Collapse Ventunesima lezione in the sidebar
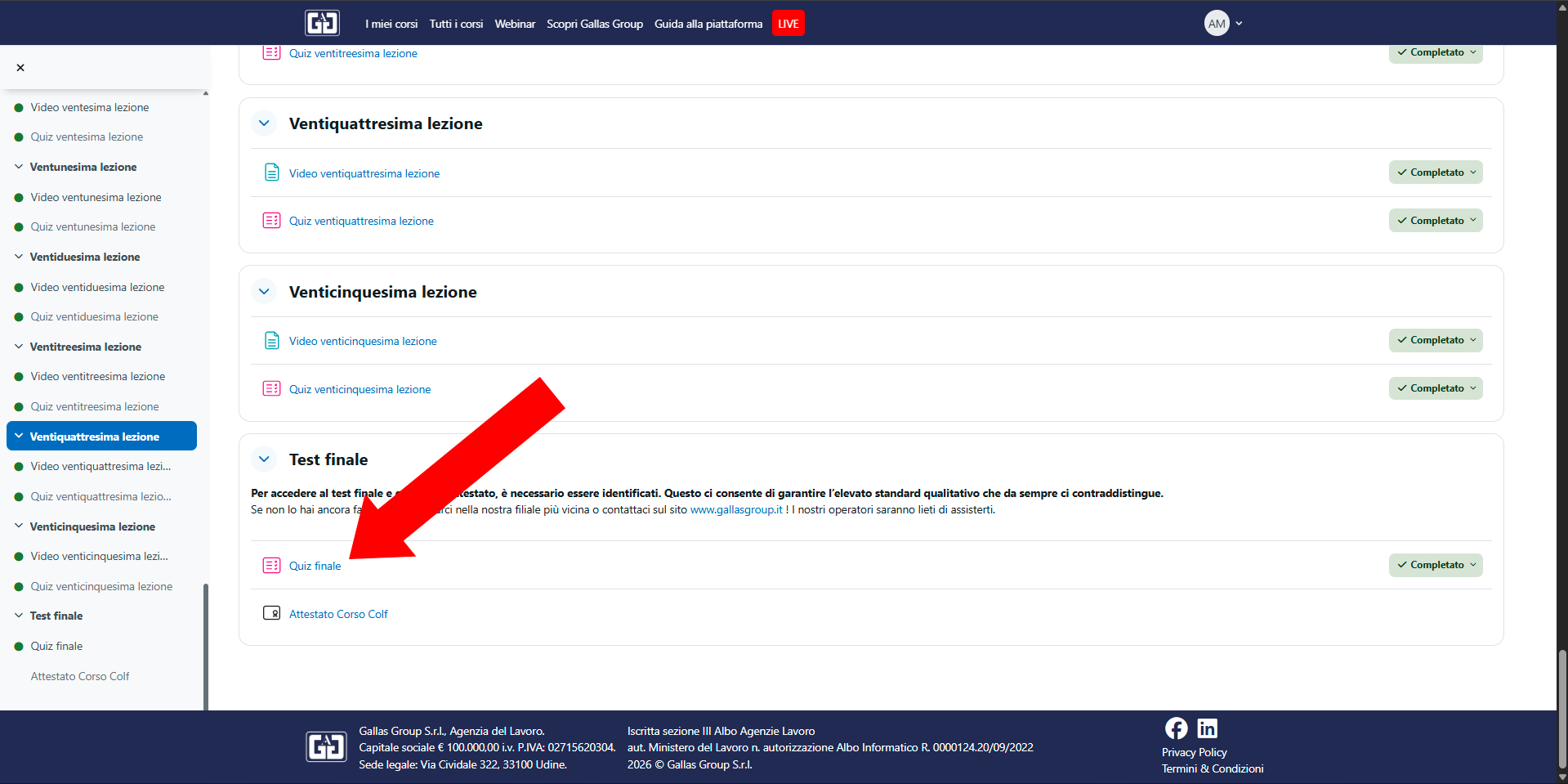 coord(19,167)
